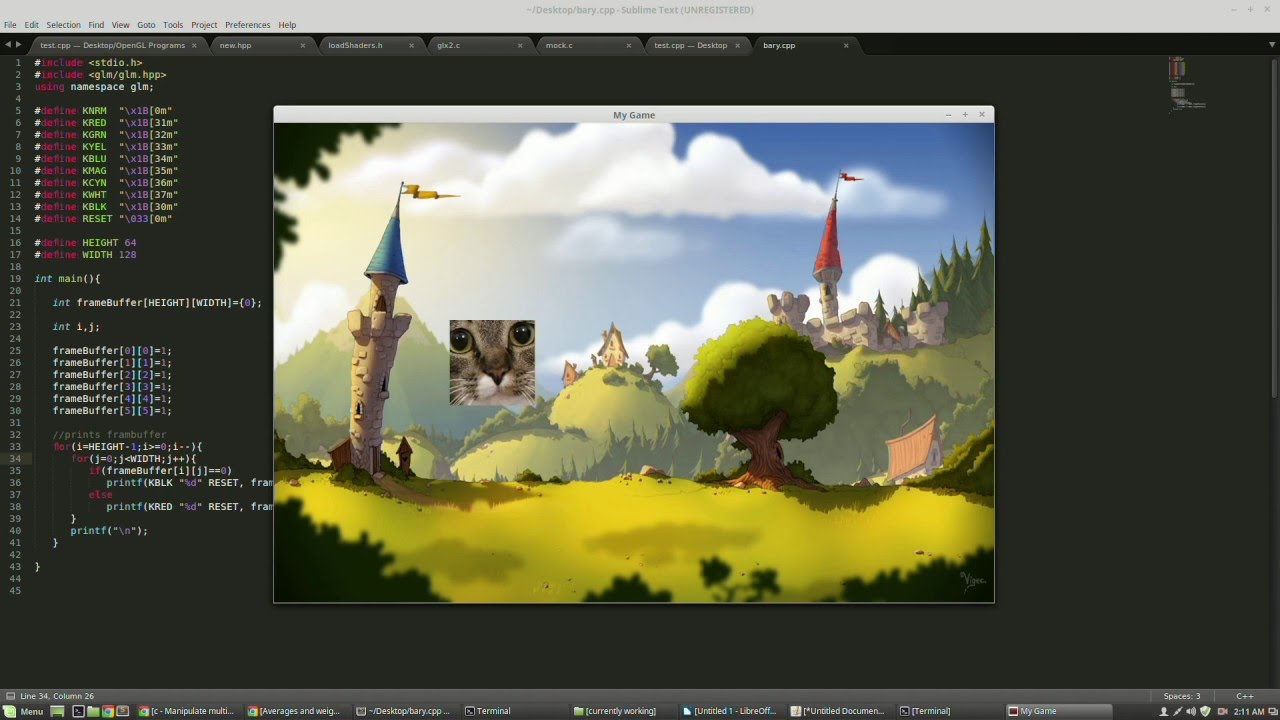Click the user icon in system tray
Viewport: 1280px width, 720px height.
coord(1163,711)
